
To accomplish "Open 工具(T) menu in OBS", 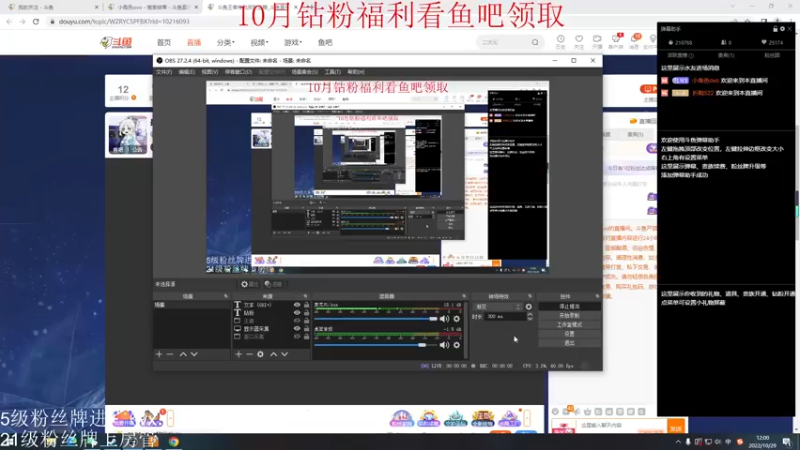I will pos(333,72).
